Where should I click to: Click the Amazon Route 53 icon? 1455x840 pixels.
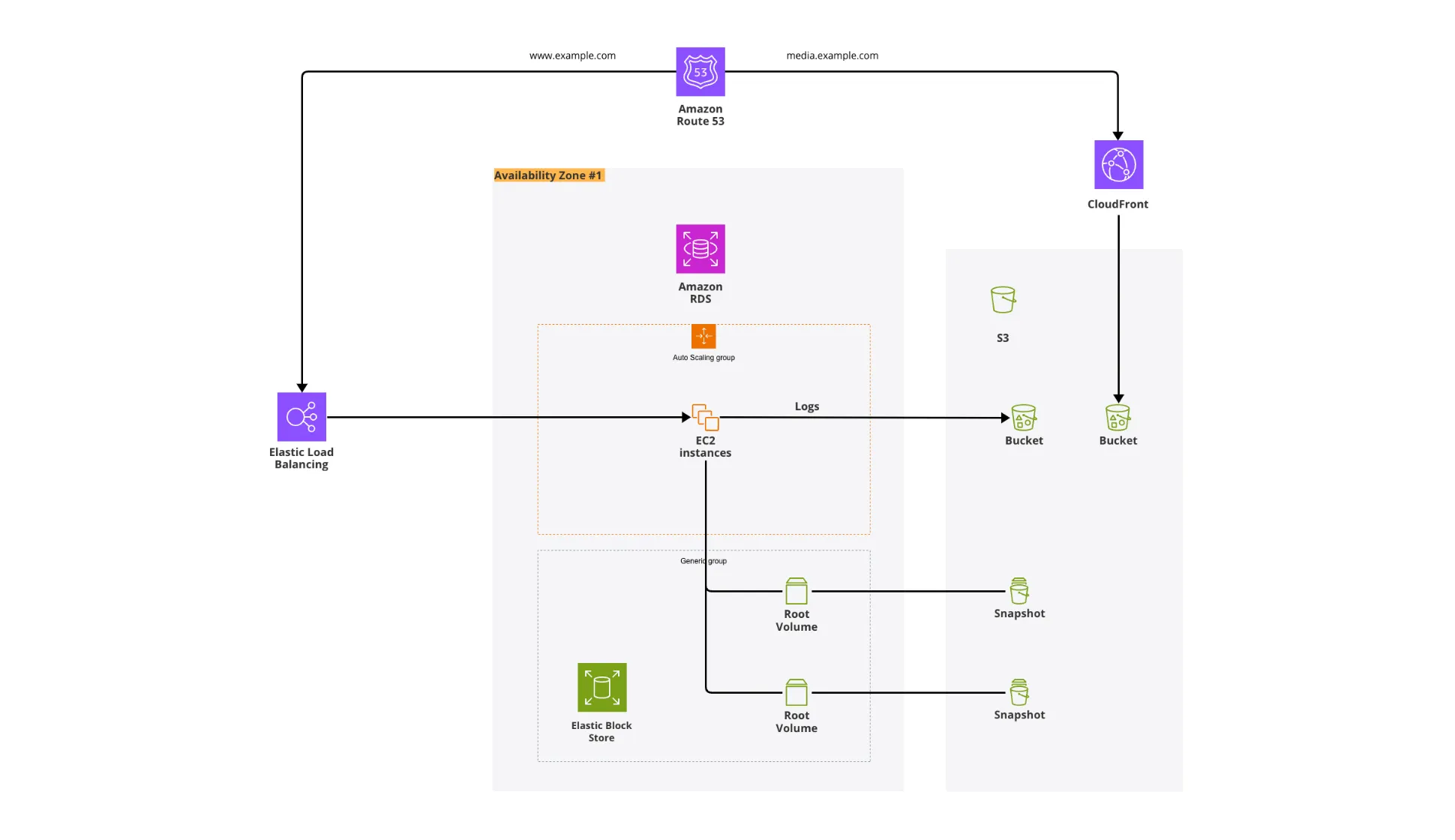point(700,72)
